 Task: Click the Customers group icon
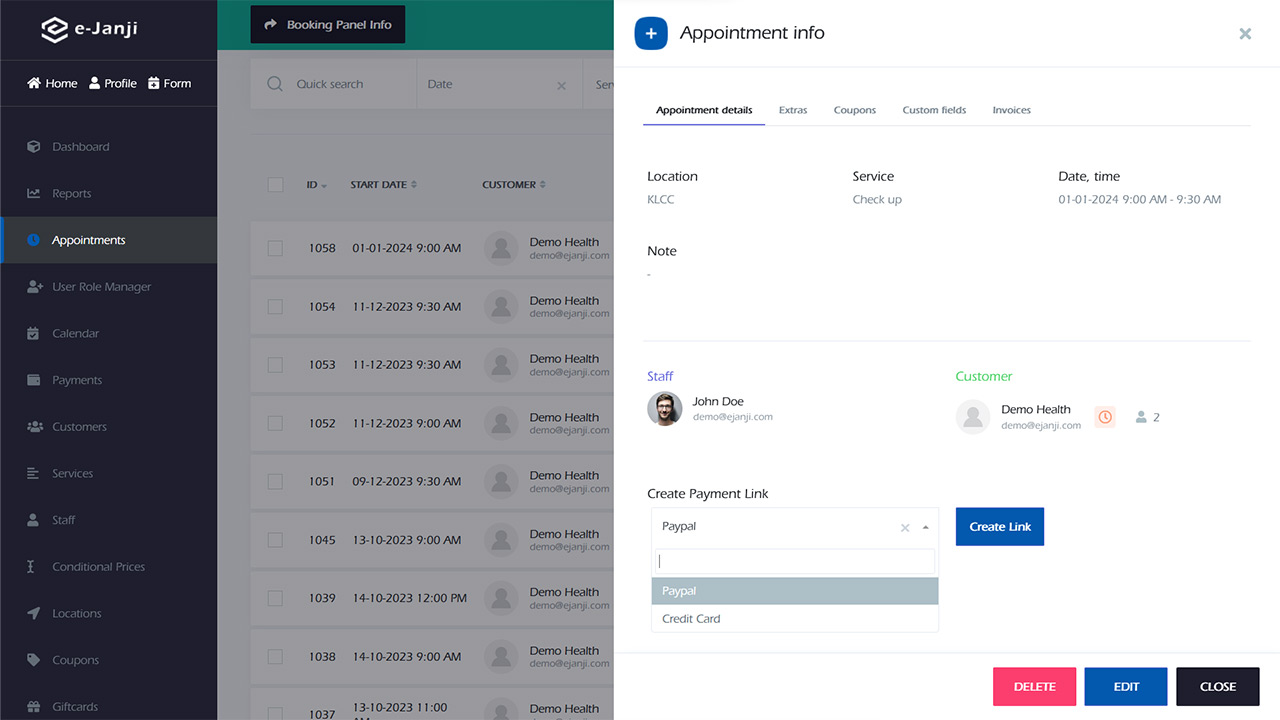coord(34,427)
